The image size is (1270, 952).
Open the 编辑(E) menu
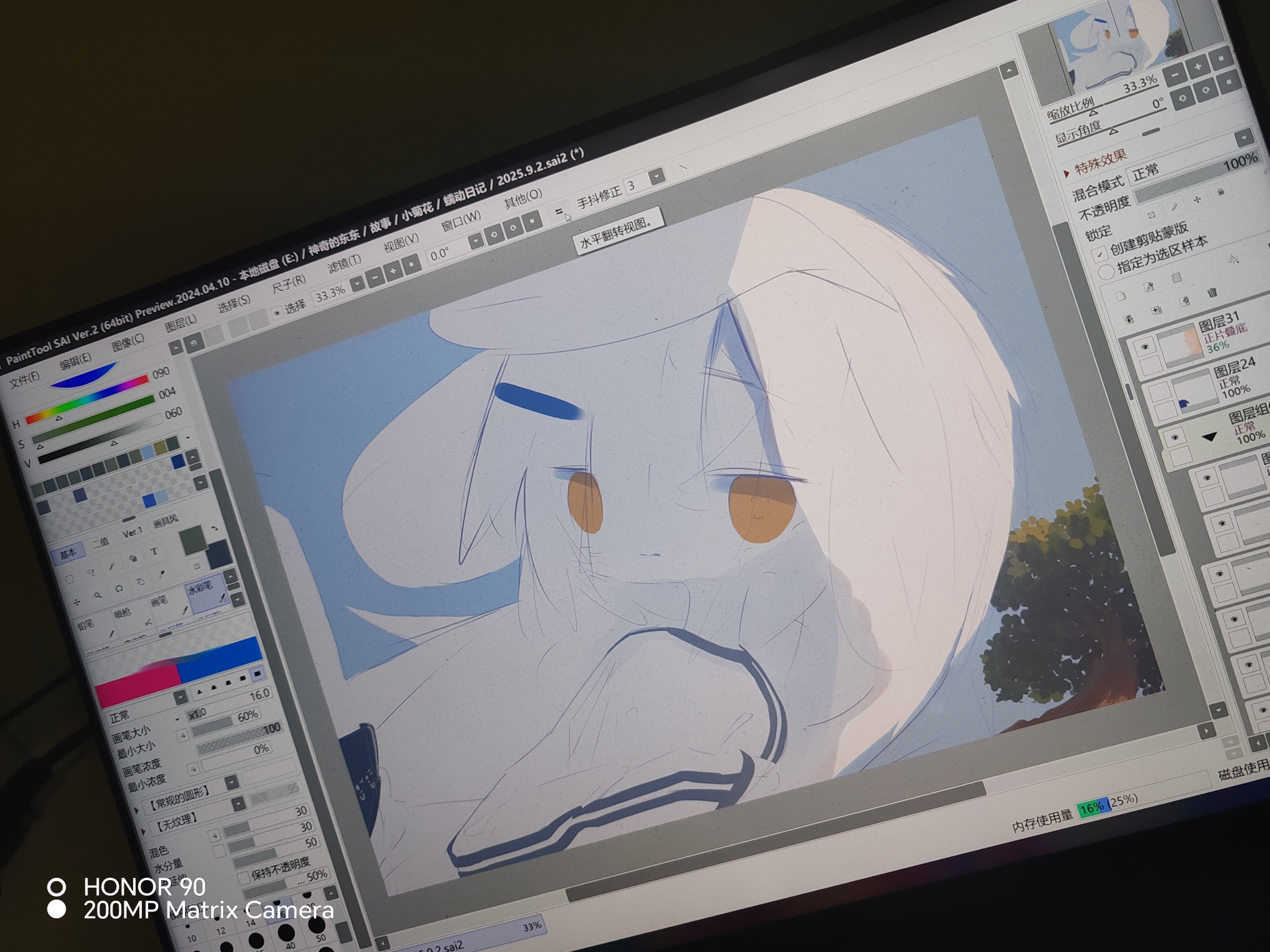point(75,360)
